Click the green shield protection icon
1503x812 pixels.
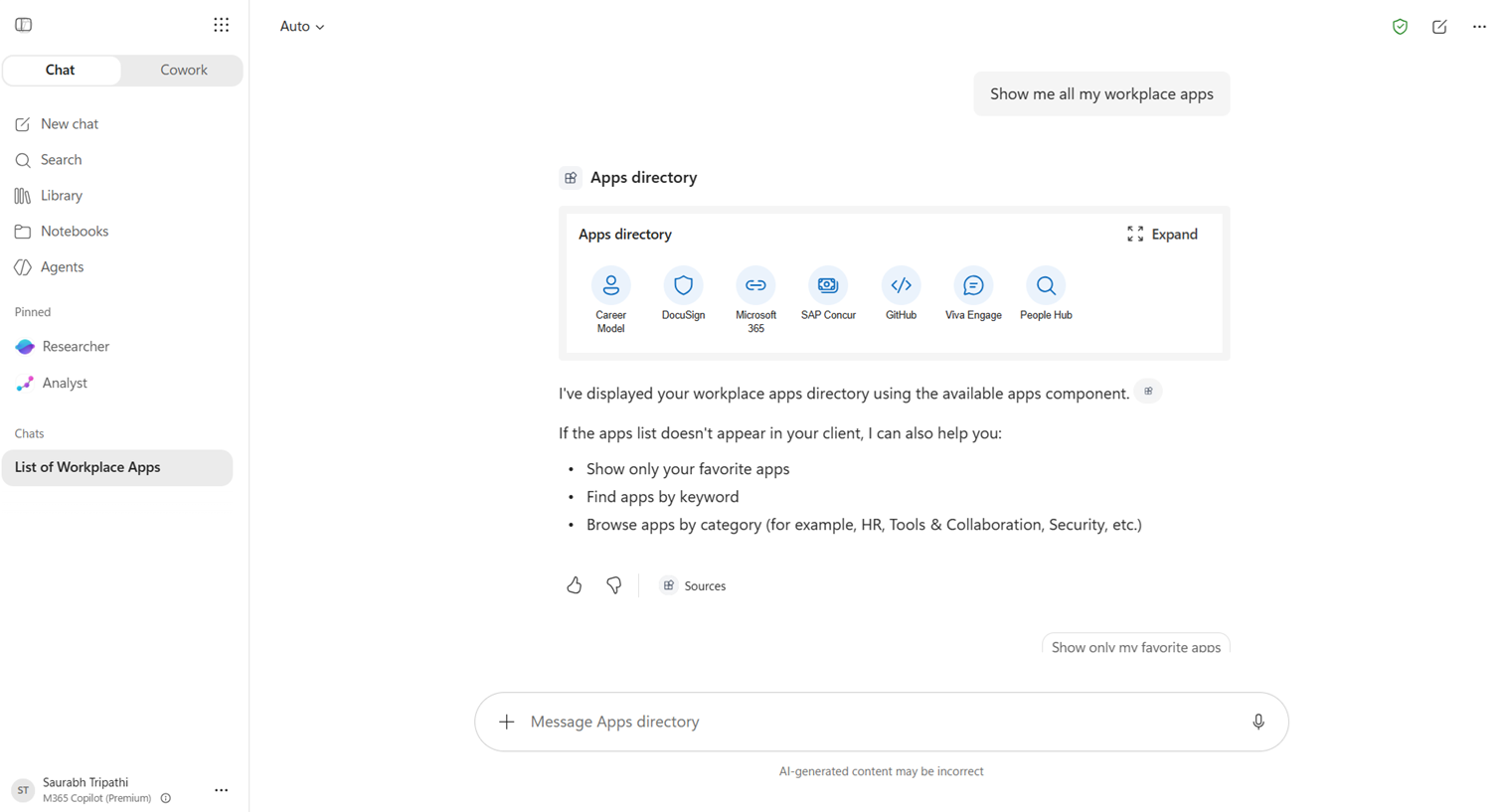click(1400, 27)
